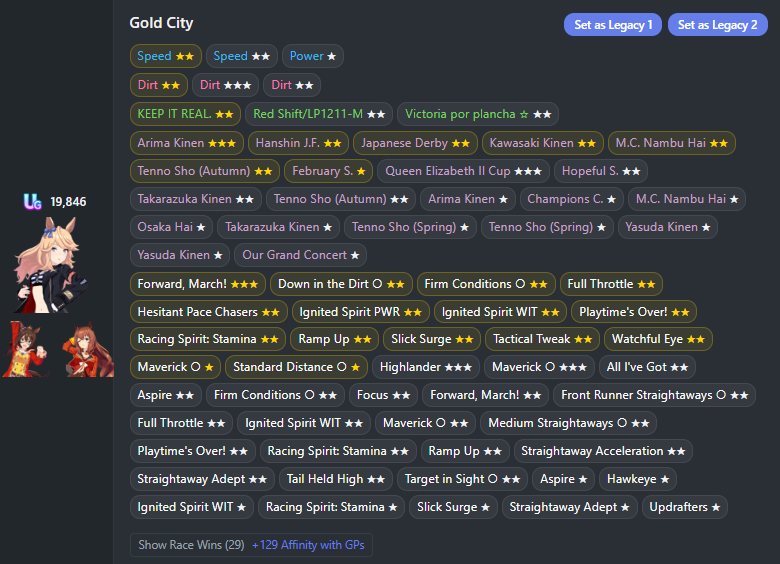Click Ignited Spirit PWR ★★ tag
Image resolution: width=780 pixels, height=564 pixels.
pos(361,312)
